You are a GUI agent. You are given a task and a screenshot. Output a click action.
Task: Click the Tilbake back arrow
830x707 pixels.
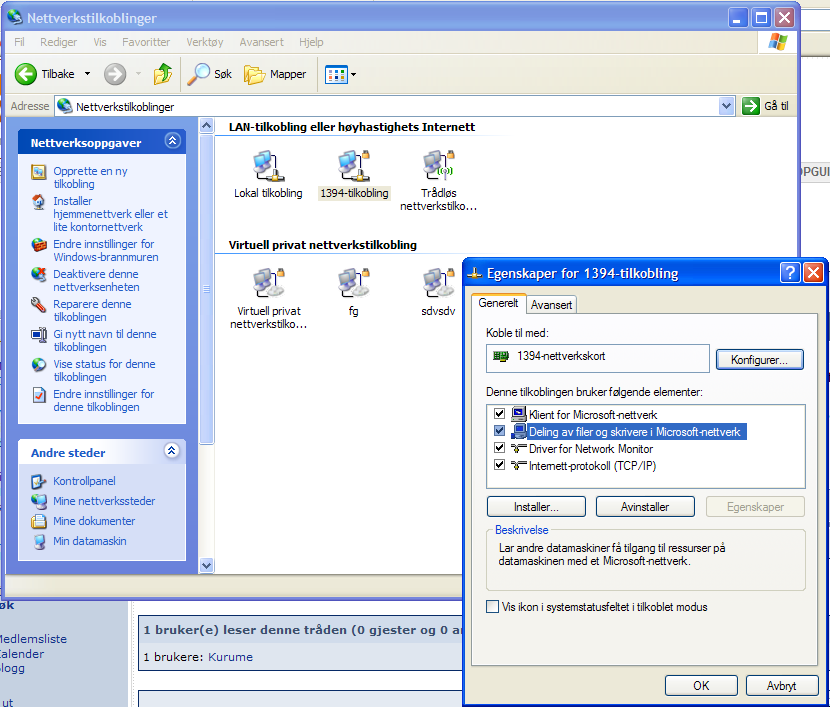click(27, 74)
